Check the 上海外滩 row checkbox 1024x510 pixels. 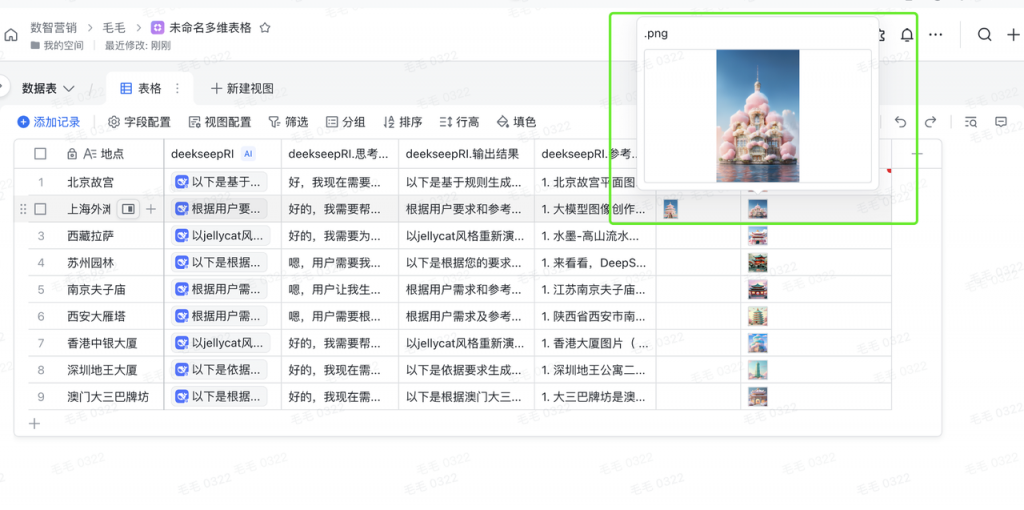click(40, 209)
